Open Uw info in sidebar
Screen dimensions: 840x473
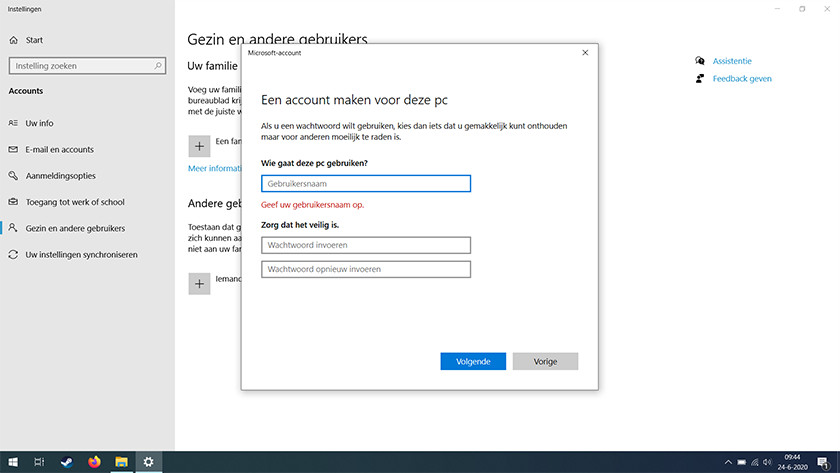coord(39,123)
